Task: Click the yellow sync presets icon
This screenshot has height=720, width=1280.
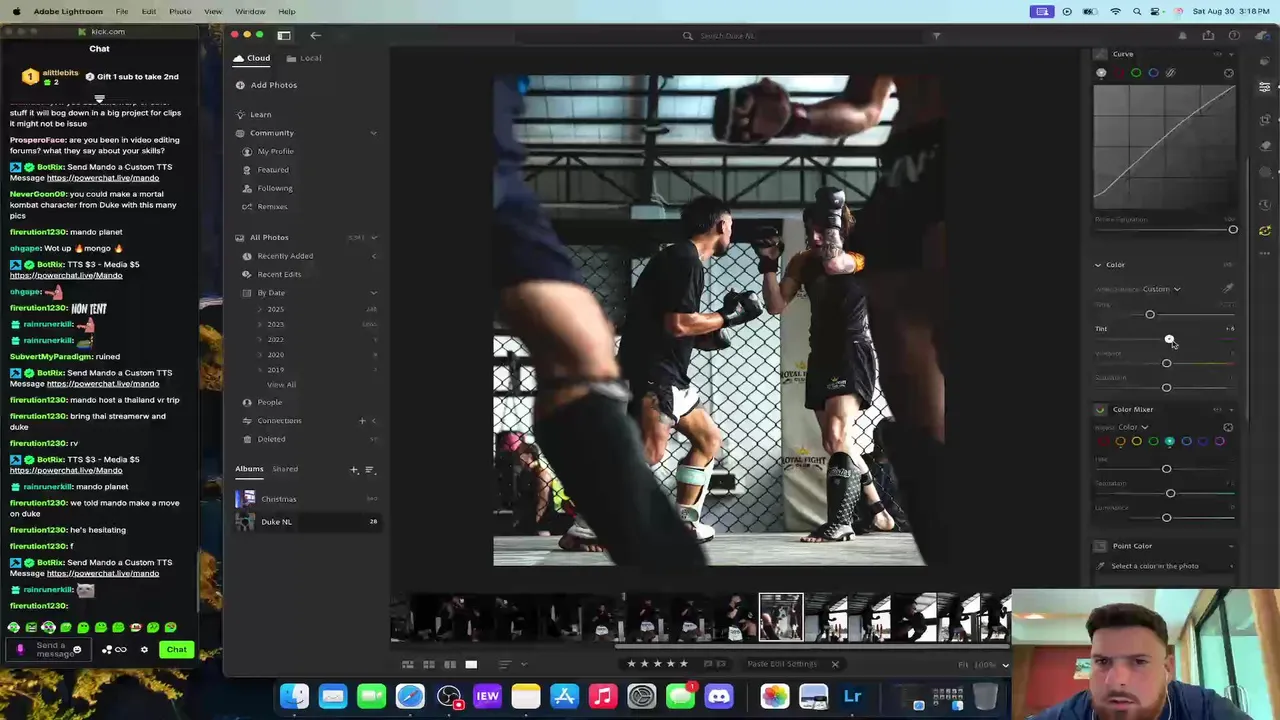Action: point(1265,231)
